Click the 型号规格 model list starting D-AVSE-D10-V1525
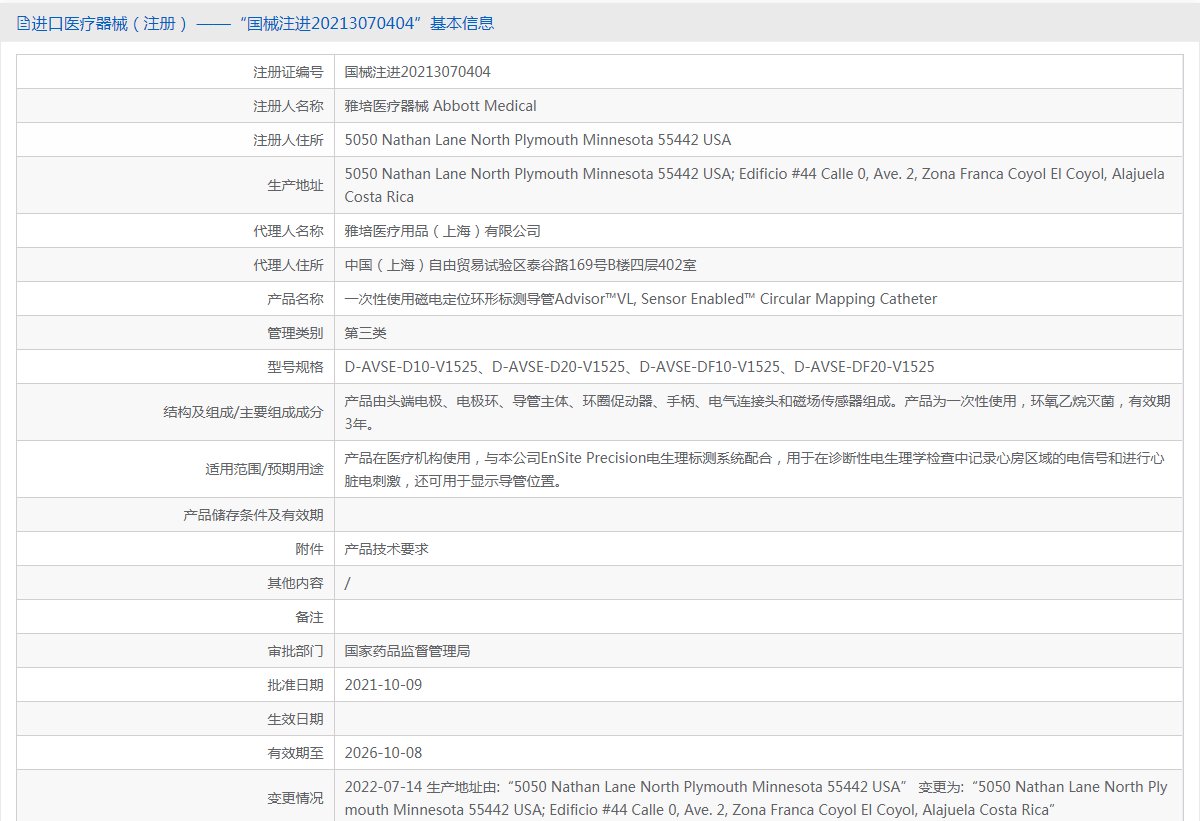 point(639,367)
